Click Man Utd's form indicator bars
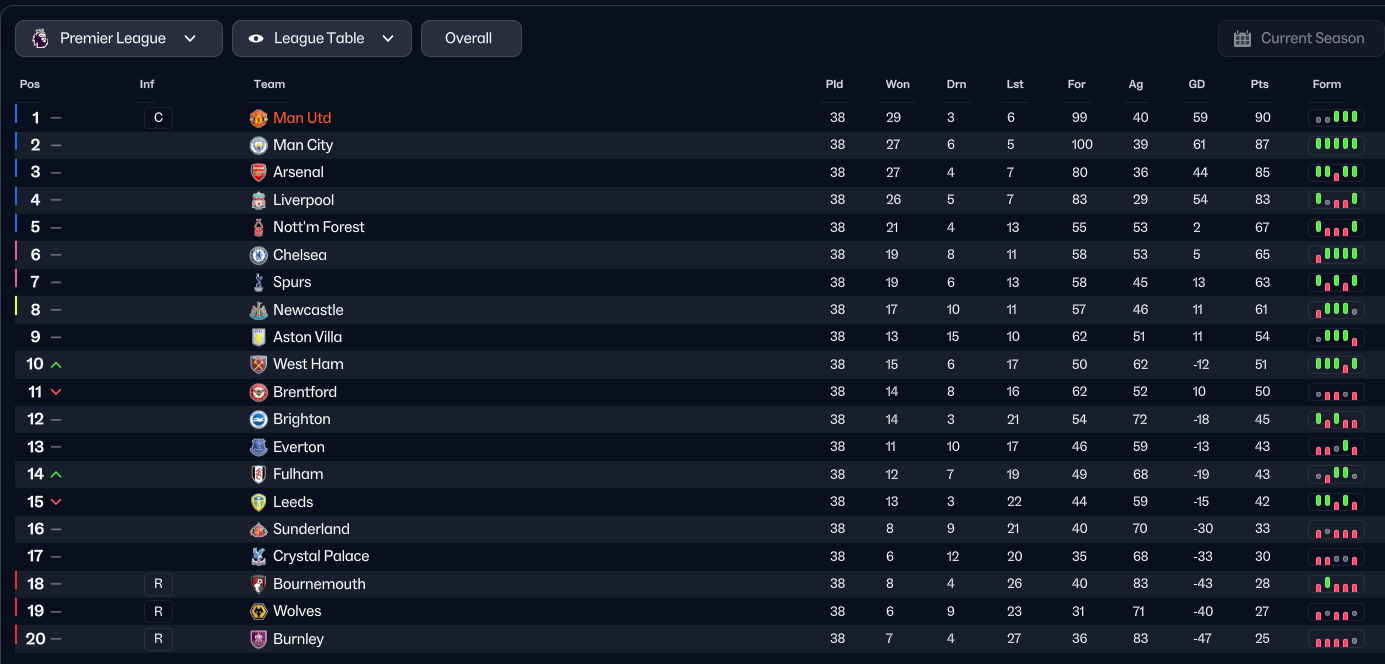Image resolution: width=1385 pixels, height=664 pixels. (1336, 118)
